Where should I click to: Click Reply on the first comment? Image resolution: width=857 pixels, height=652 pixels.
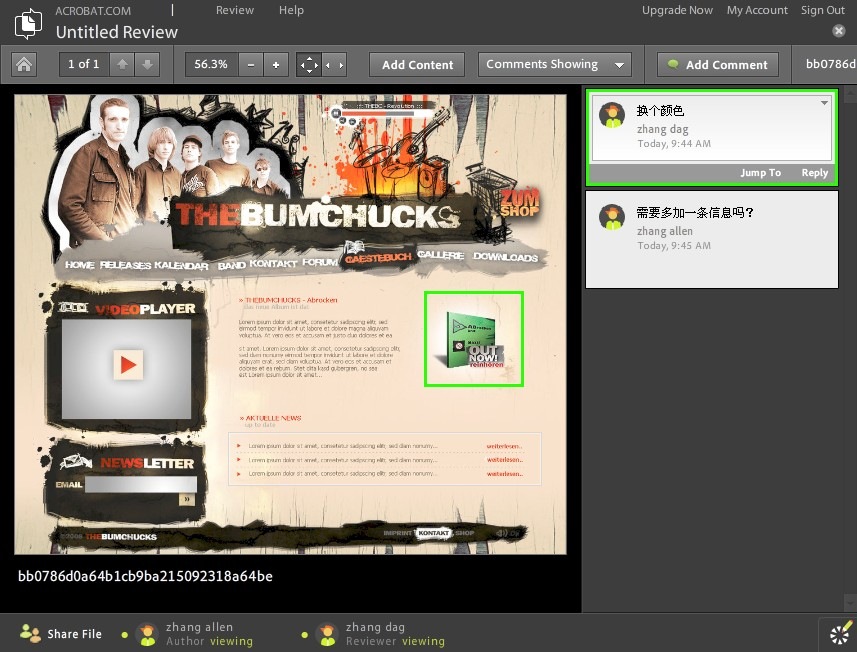[x=814, y=173]
